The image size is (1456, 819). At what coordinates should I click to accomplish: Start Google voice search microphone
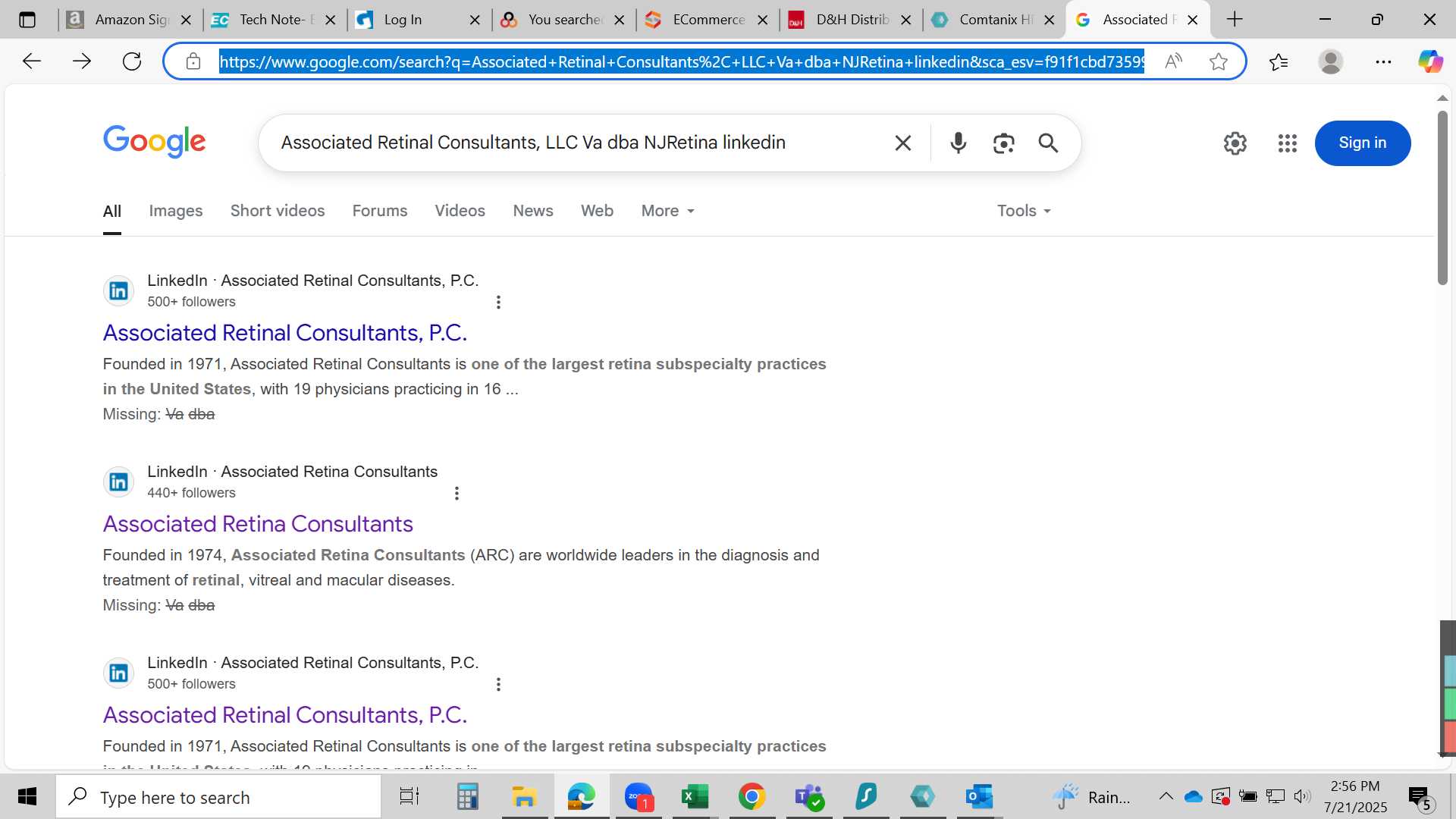[959, 143]
